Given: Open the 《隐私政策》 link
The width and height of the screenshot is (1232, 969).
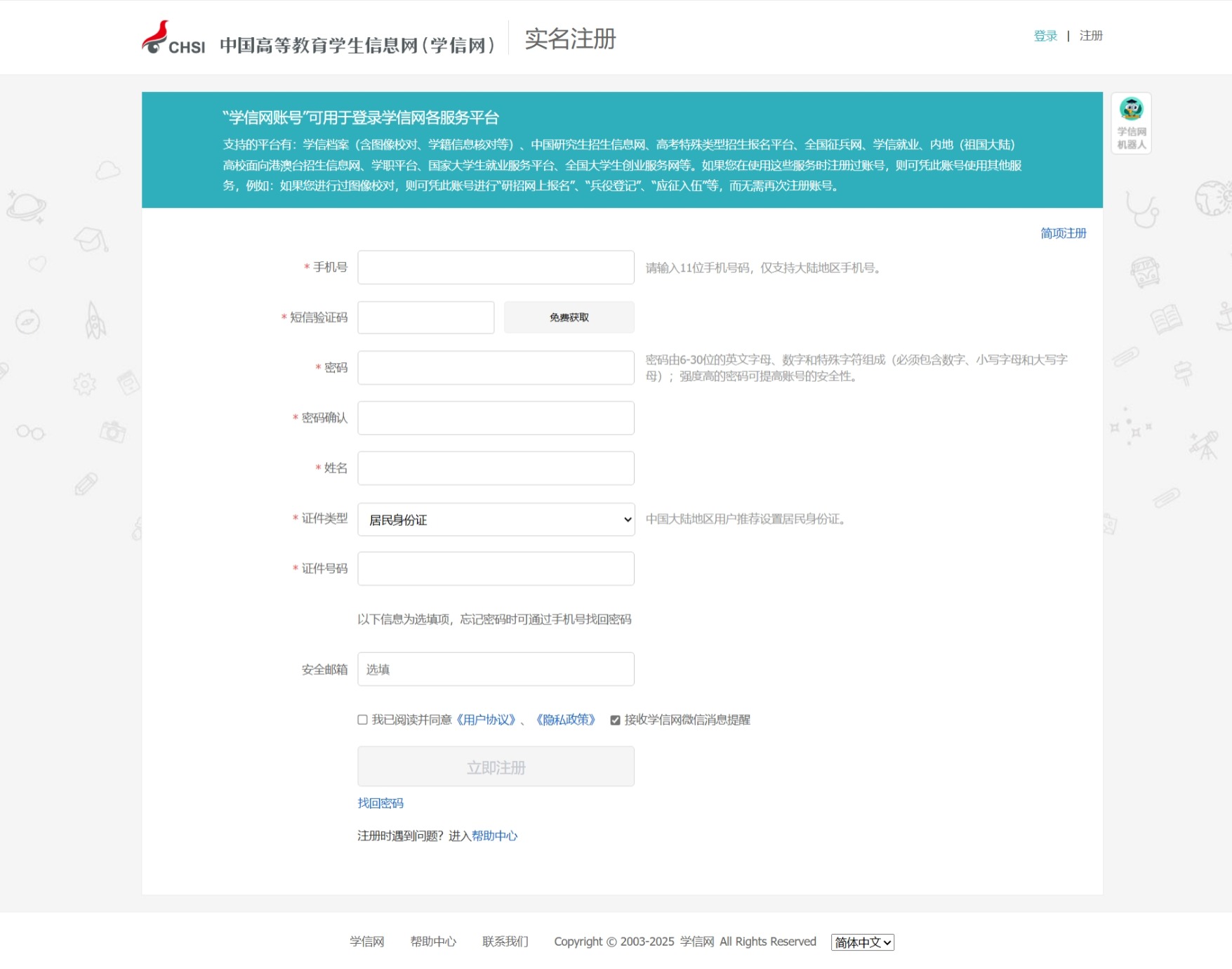Looking at the screenshot, I should point(566,720).
